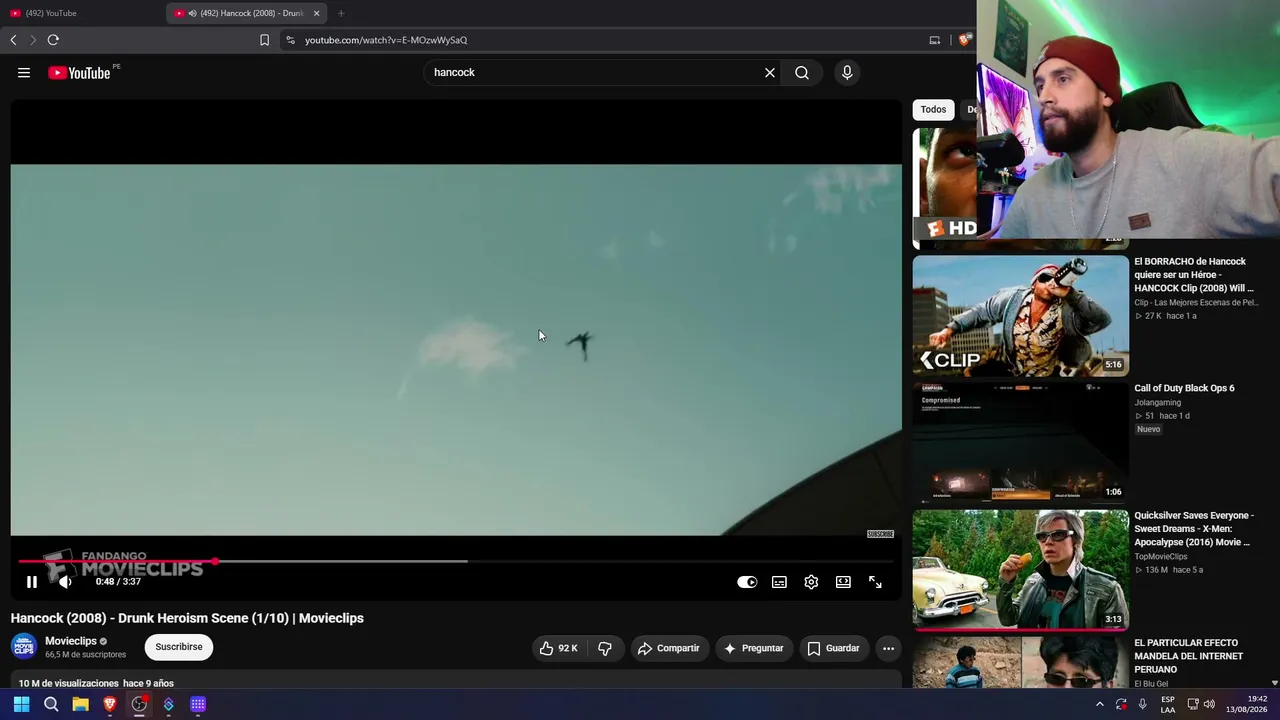Open the Windows Start menu

click(21, 704)
